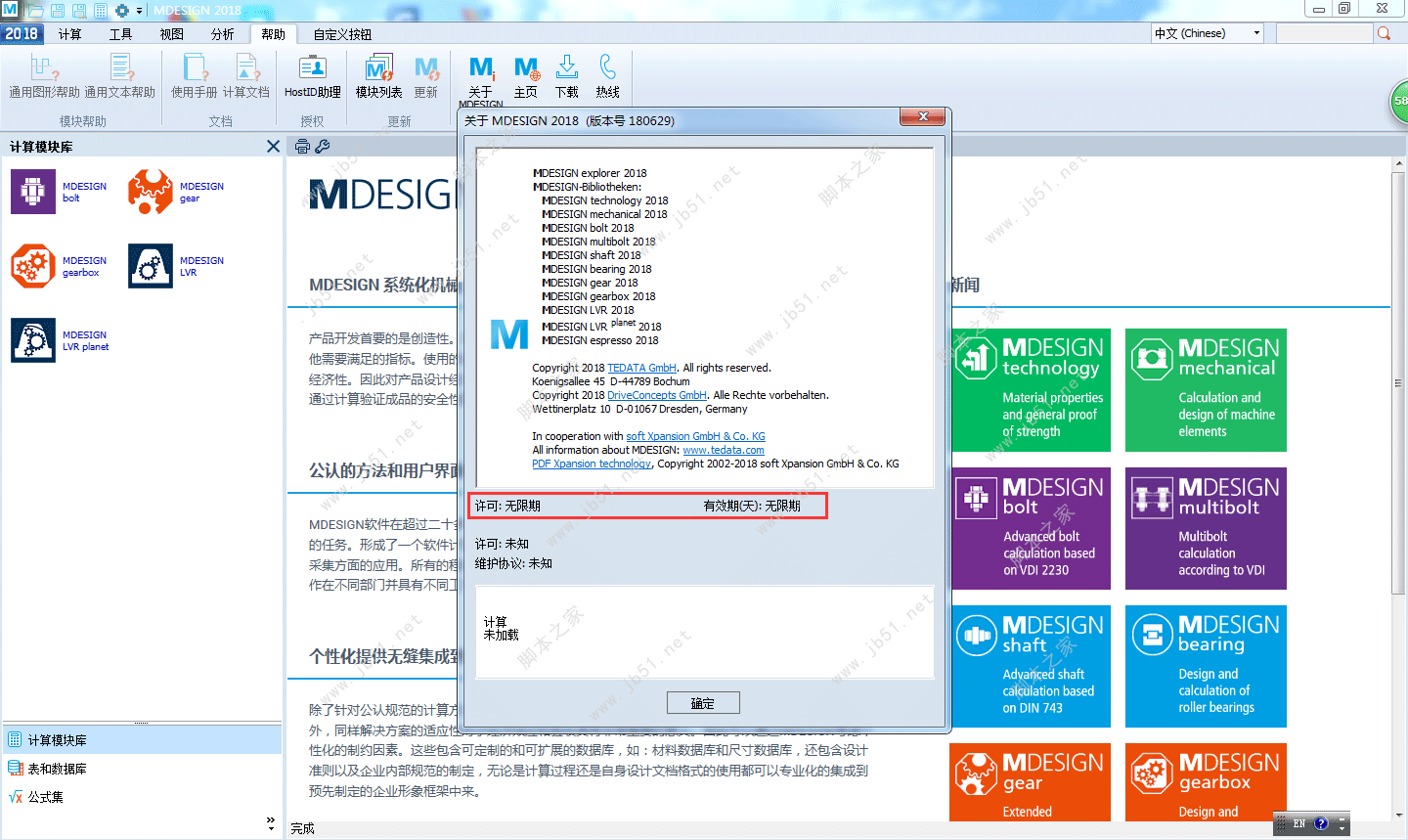Open 主页 homepage icon

click(526, 77)
